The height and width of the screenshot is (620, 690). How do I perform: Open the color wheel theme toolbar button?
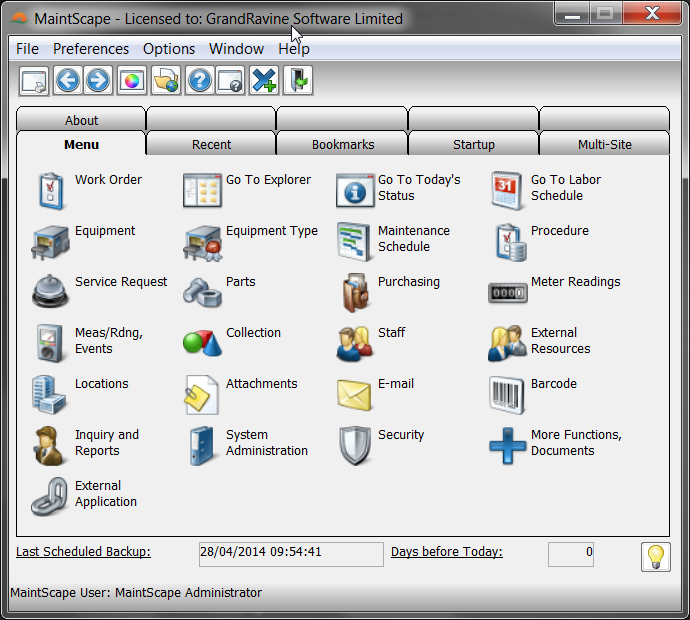(132, 81)
